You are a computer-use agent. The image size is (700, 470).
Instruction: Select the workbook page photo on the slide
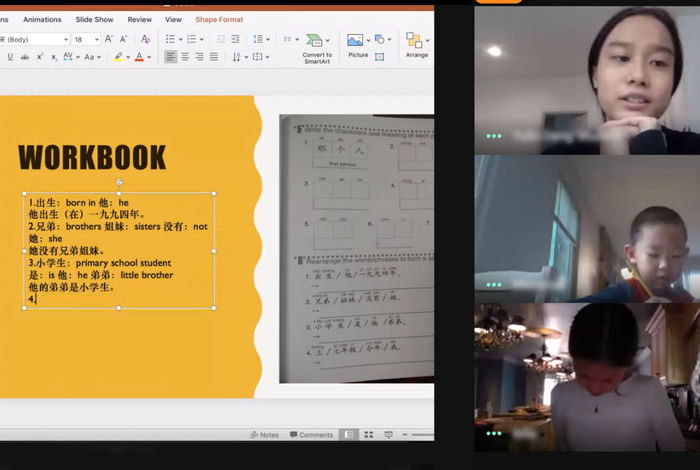[357, 249]
